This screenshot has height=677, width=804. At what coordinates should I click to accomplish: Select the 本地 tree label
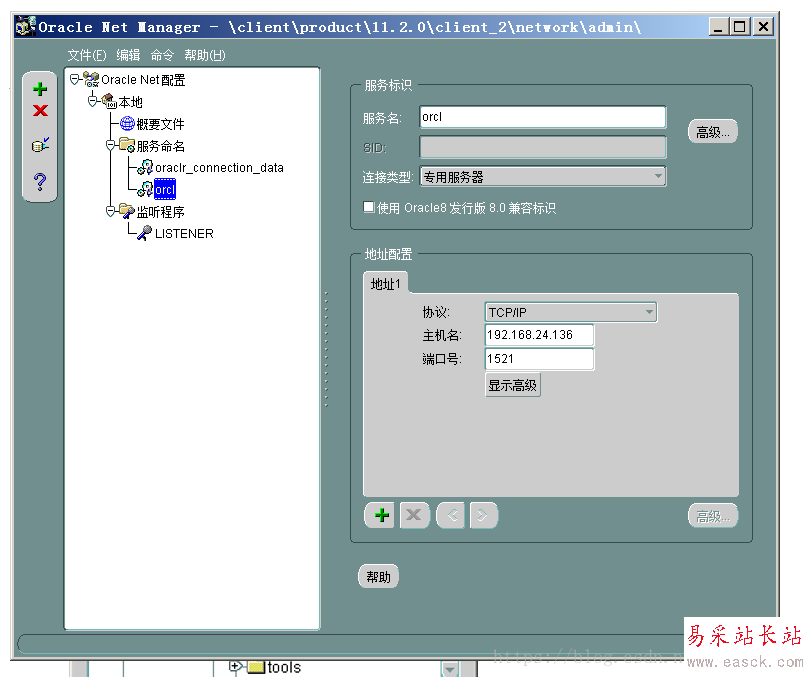(131, 102)
